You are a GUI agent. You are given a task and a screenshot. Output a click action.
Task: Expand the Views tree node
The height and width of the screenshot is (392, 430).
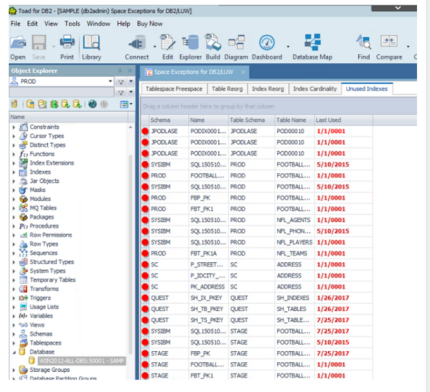[x=14, y=325]
